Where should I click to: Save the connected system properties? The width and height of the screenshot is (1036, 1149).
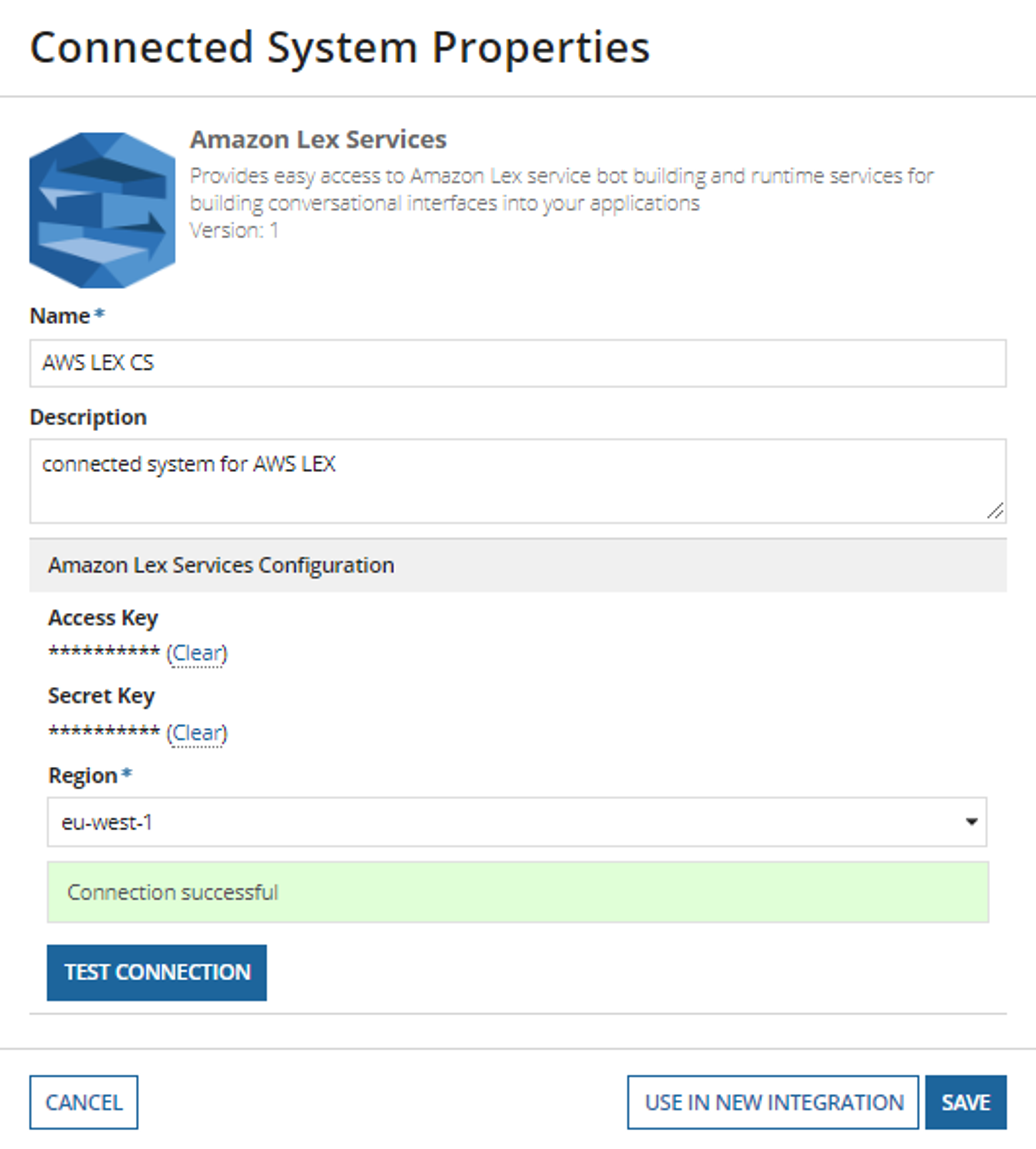pos(966,1102)
